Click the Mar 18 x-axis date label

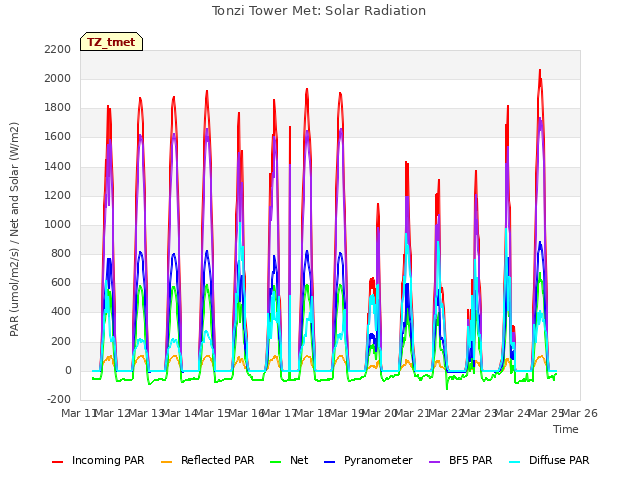(313, 413)
